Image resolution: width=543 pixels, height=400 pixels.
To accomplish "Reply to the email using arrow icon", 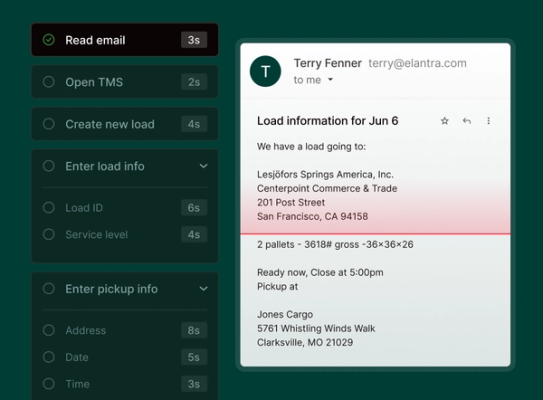I will coord(467,121).
